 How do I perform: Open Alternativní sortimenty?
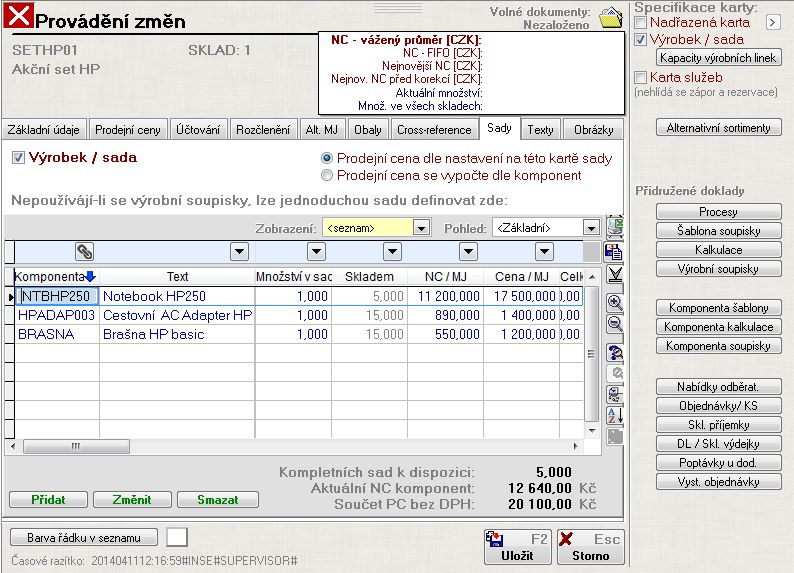pos(718,128)
